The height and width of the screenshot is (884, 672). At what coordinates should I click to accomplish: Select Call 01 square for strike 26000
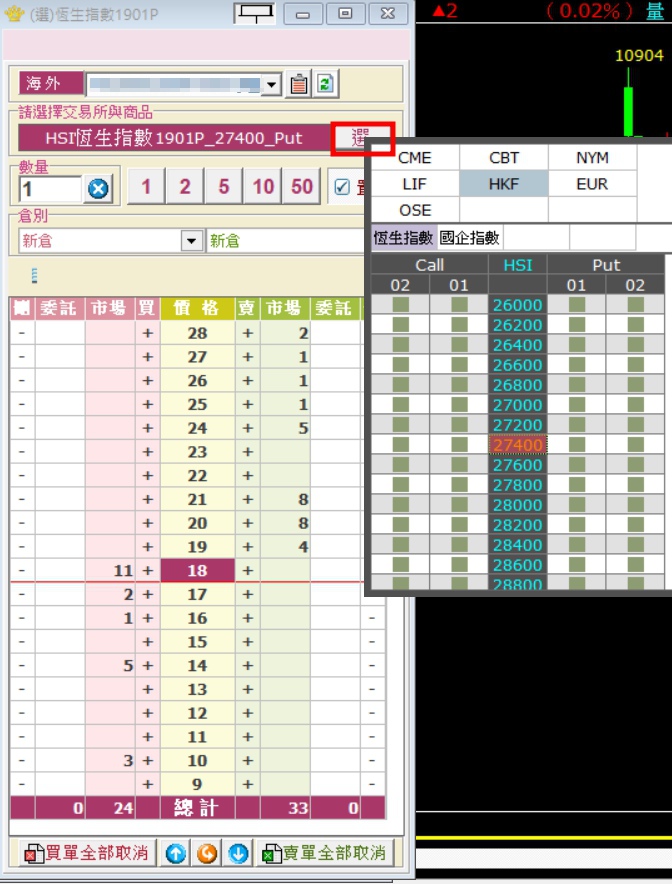459,305
